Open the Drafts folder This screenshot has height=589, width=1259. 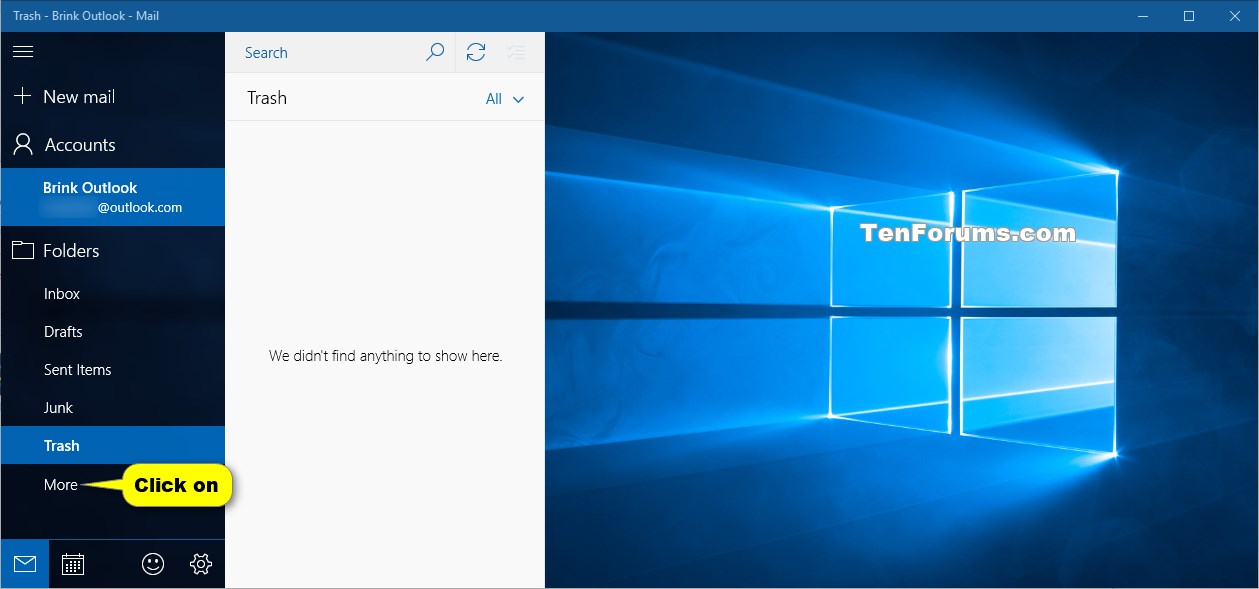pyautogui.click(x=113, y=332)
